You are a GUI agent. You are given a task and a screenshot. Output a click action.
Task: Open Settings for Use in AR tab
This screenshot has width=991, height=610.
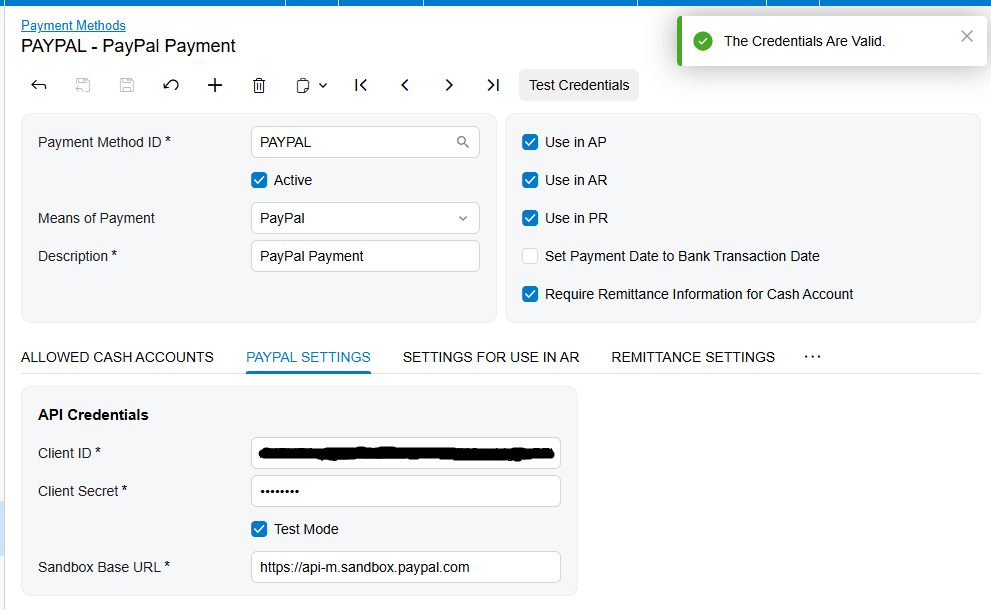pos(491,357)
